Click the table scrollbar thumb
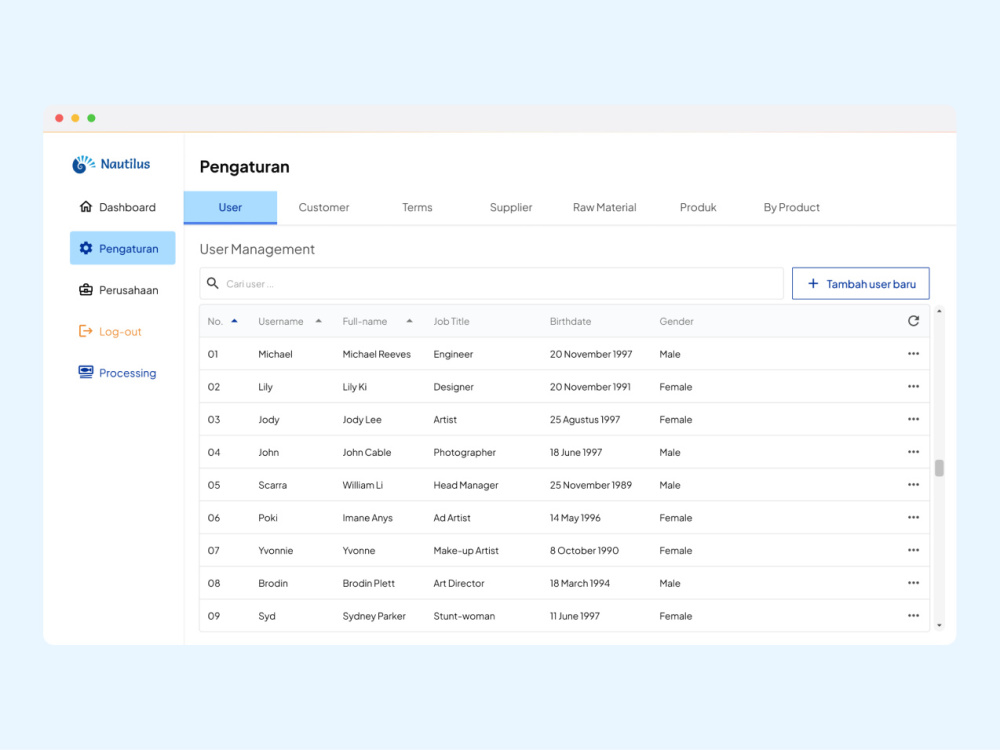Viewport: 1000px width, 750px height. click(x=939, y=468)
